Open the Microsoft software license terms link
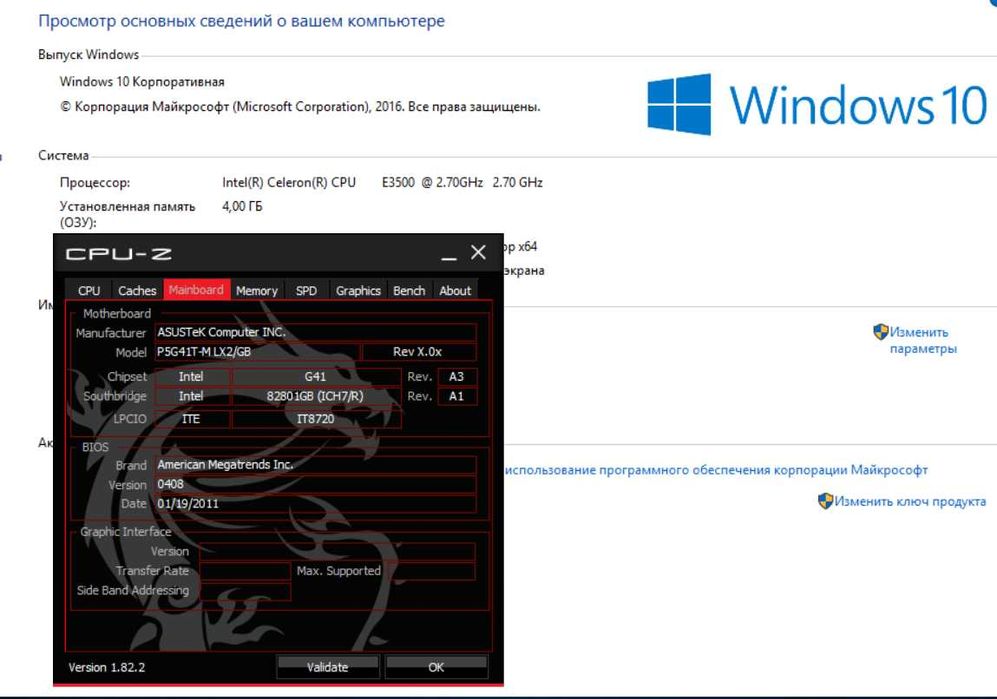The image size is (997, 699). pyautogui.click(x=716, y=470)
